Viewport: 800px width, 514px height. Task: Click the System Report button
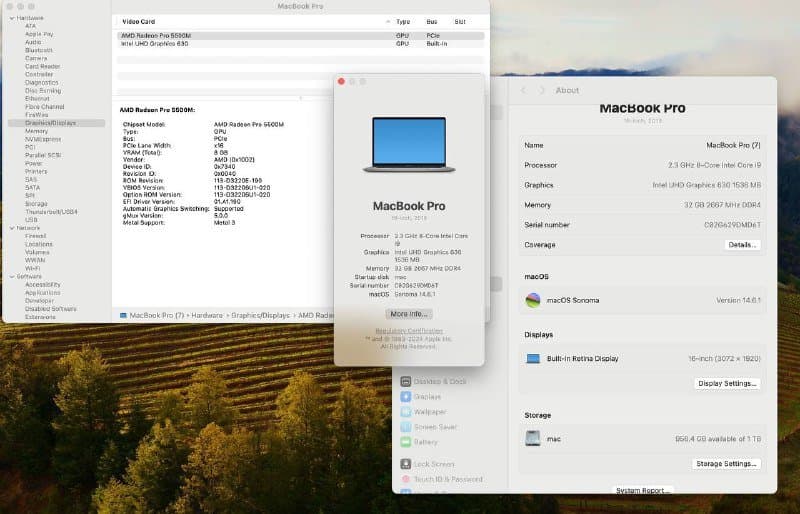coord(642,490)
